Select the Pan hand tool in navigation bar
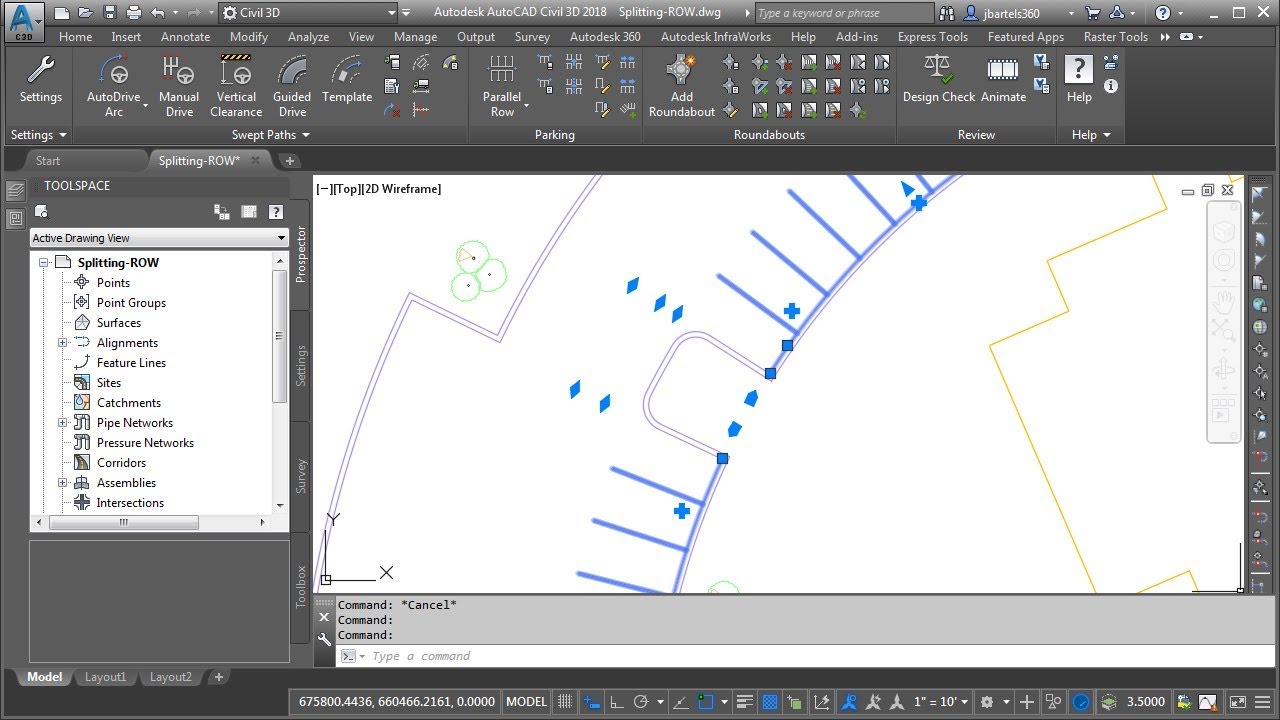The image size is (1280, 720). point(1223,301)
